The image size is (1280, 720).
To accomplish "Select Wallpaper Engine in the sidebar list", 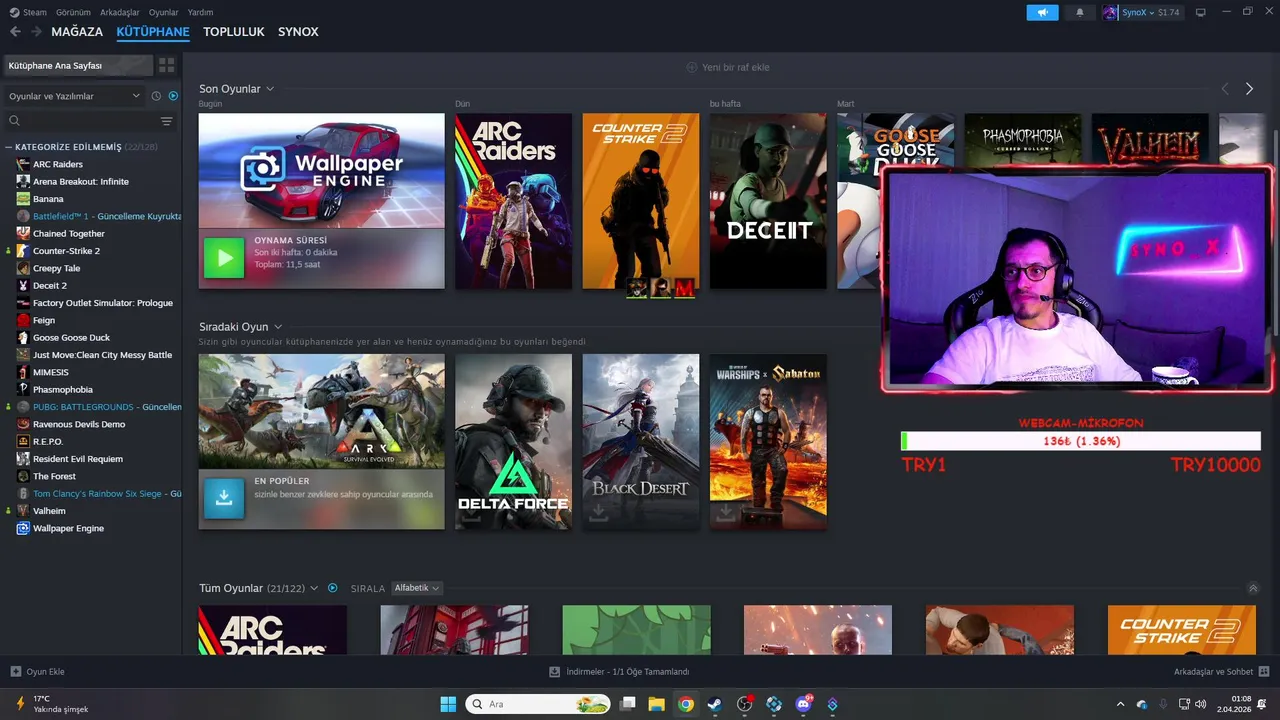I will 68,528.
